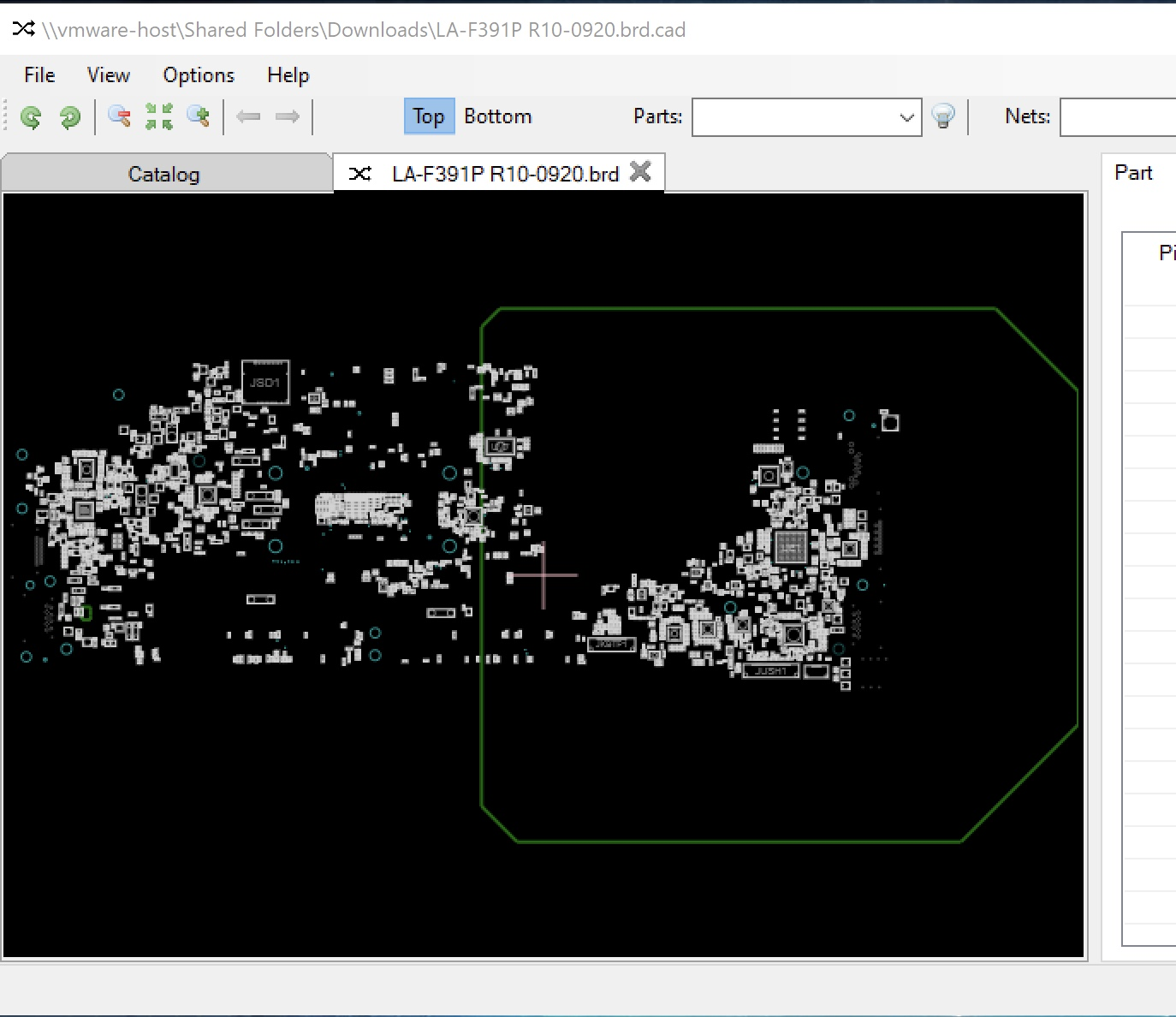Go forward with the right arrow
This screenshot has height=1017, width=1176.
pos(288,116)
